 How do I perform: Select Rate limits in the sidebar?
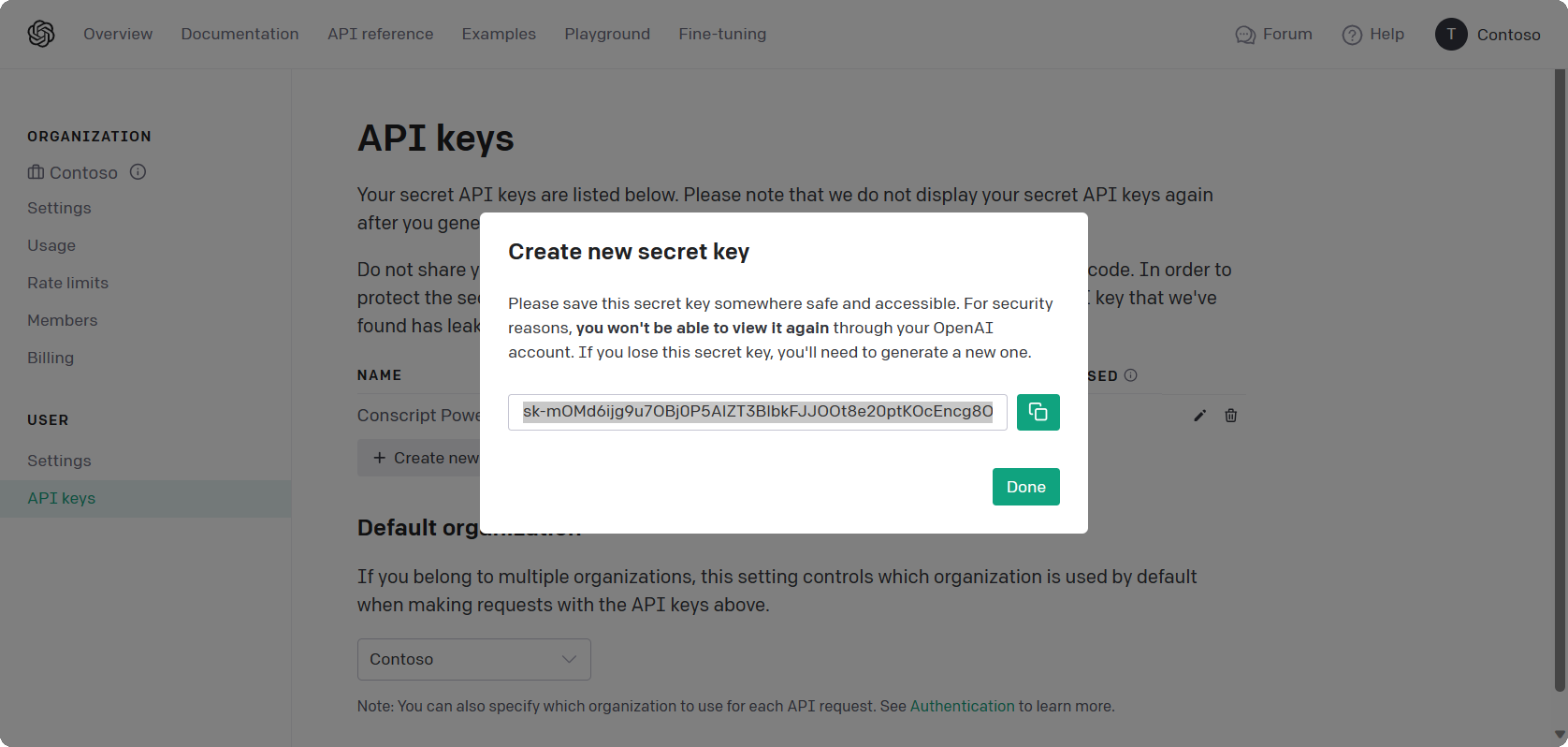pos(67,283)
